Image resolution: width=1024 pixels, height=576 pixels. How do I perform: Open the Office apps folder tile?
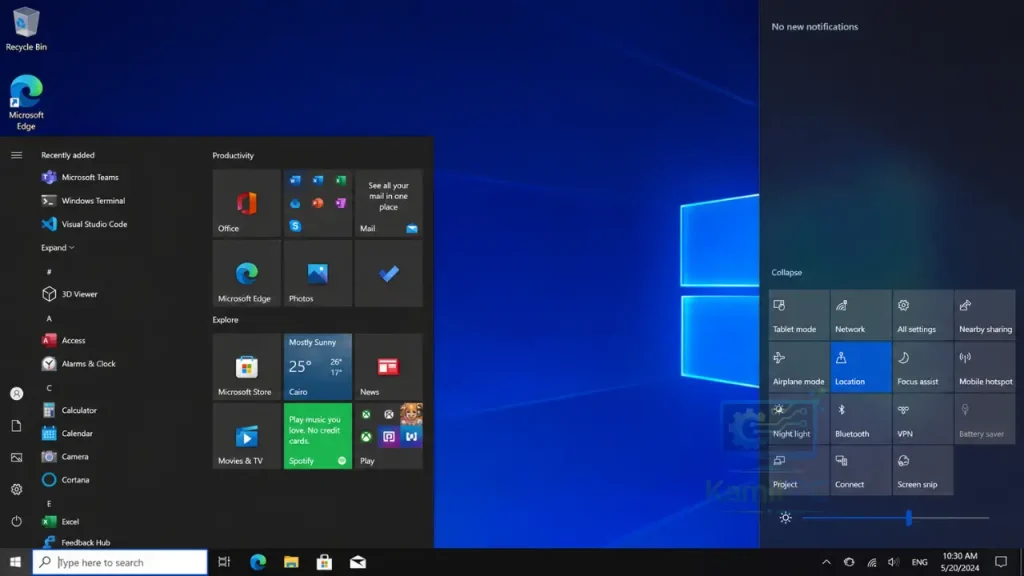click(x=317, y=203)
